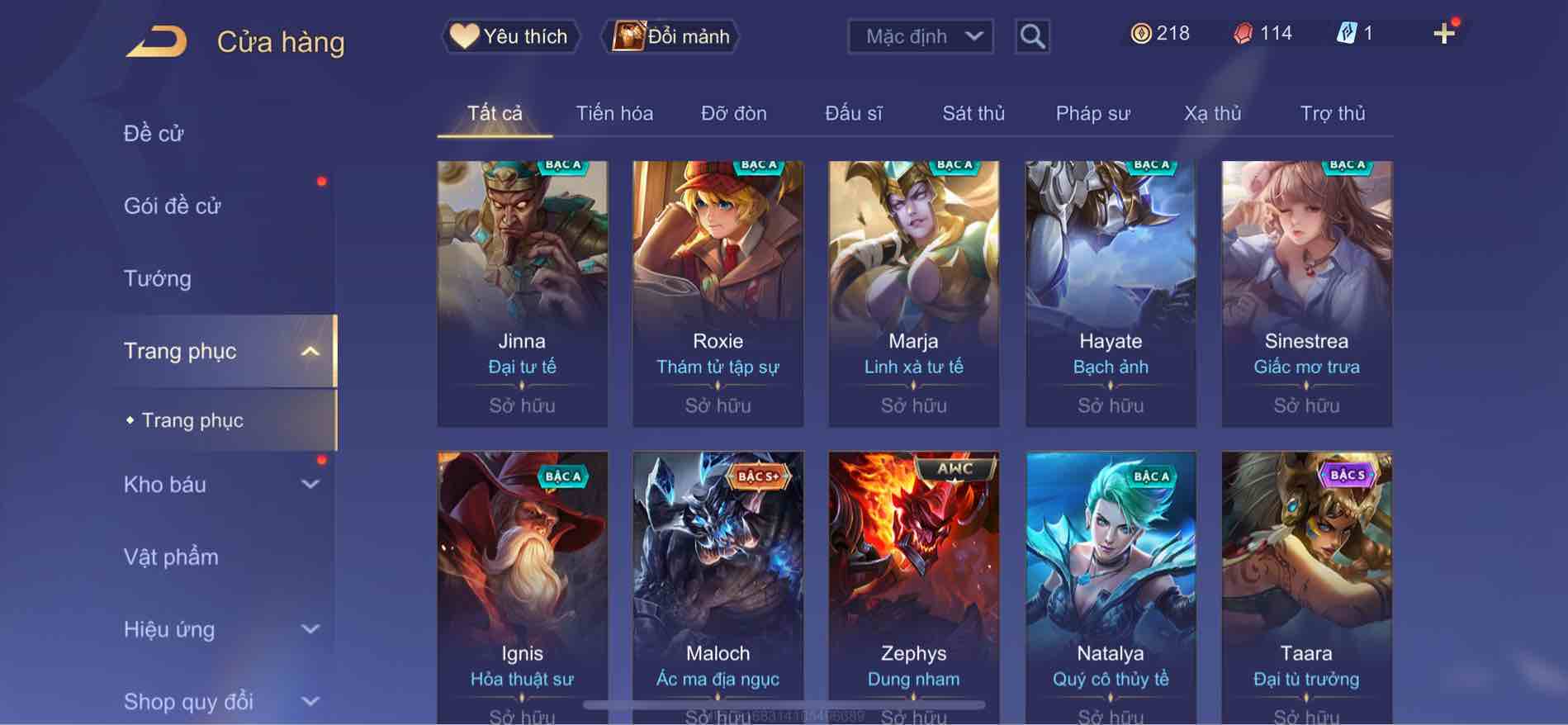Open Yêu thích favorites heart
Viewport: 1568px width, 725px height.
coord(464,36)
